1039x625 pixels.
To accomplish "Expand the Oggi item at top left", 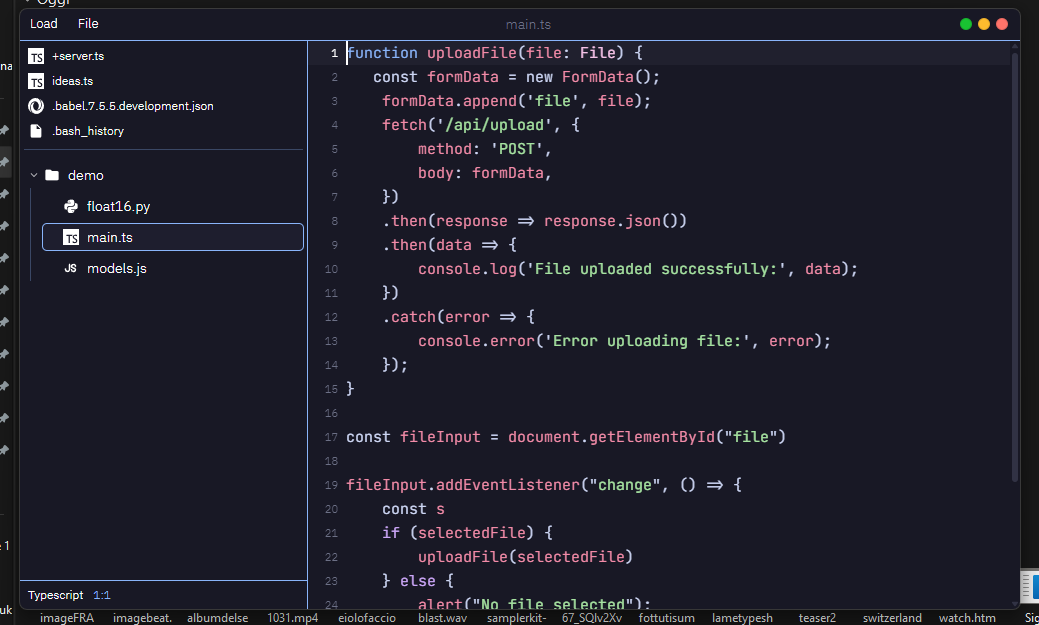I will pyautogui.click(x=28, y=4).
